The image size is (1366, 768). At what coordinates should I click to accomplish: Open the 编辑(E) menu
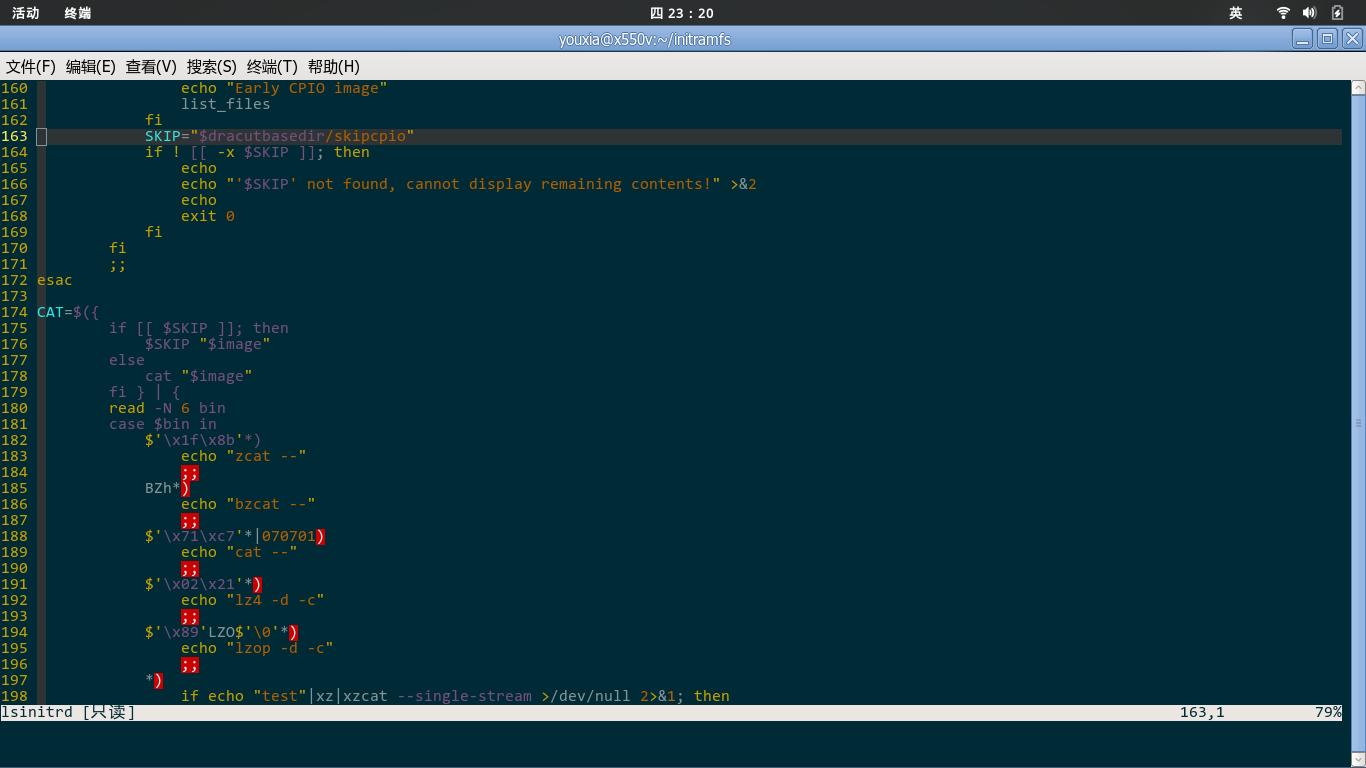(91, 66)
